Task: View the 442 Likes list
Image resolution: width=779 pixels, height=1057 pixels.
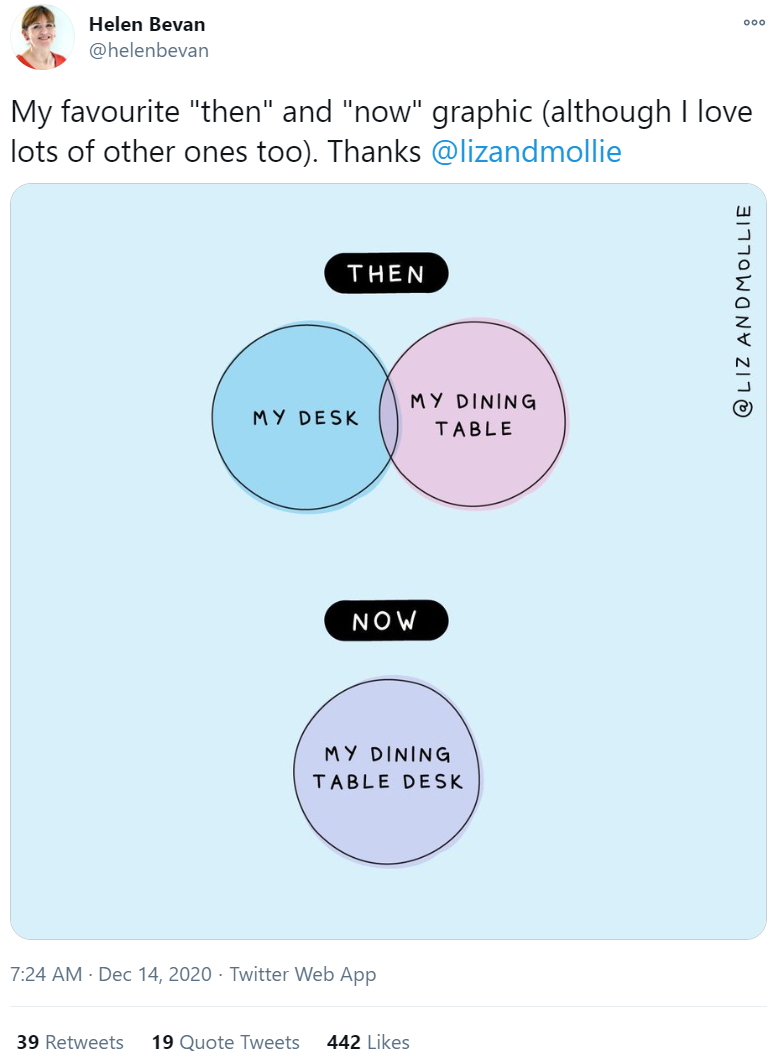Action: tap(368, 1041)
